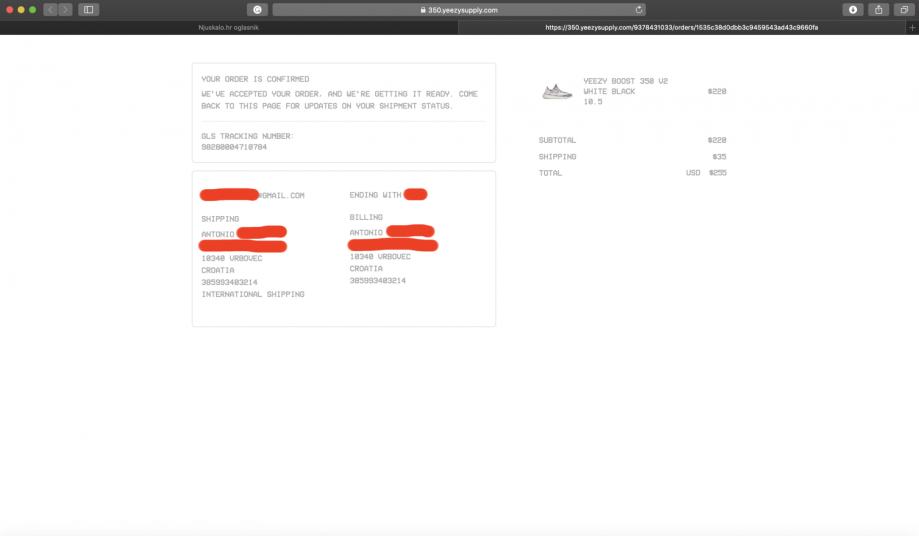Close the Safari window with red button
Image resolution: width=919 pixels, height=536 pixels.
pyautogui.click(x=9, y=9)
